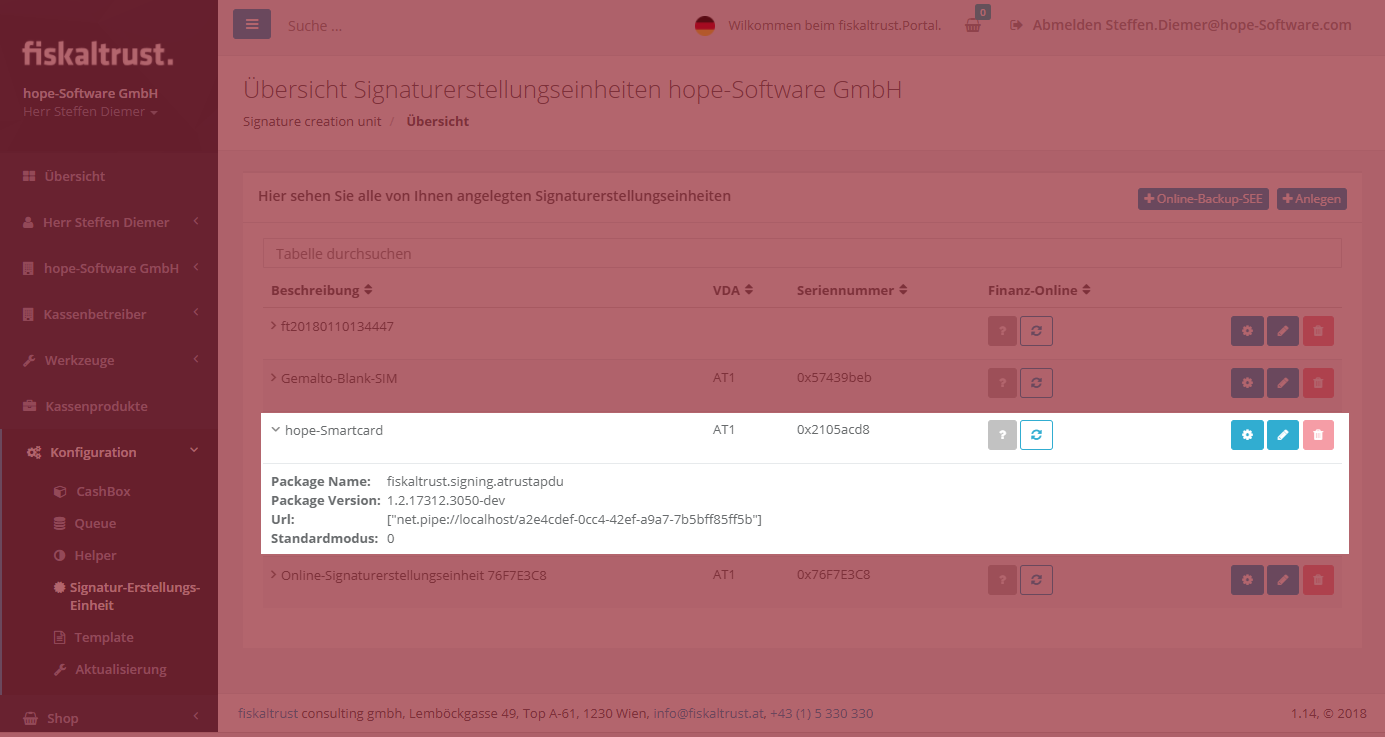Sort table by Seriennummer column
The image size is (1385, 737).
tap(852, 290)
